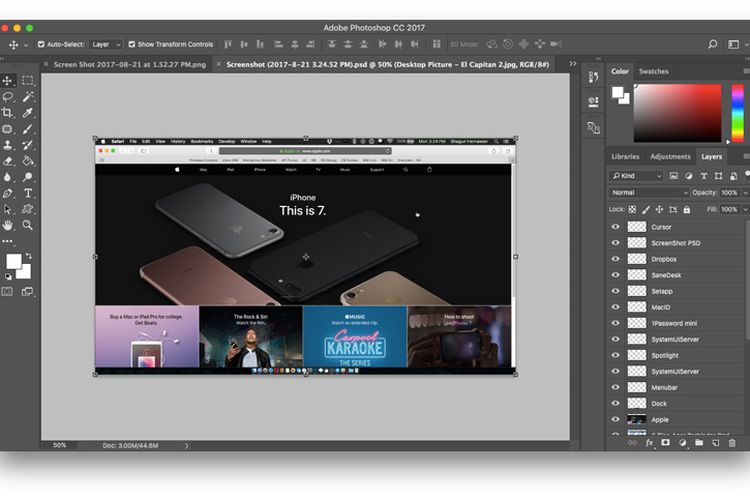The height and width of the screenshot is (500, 750).
Task: Hide the Cursor layer
Action: click(x=616, y=227)
